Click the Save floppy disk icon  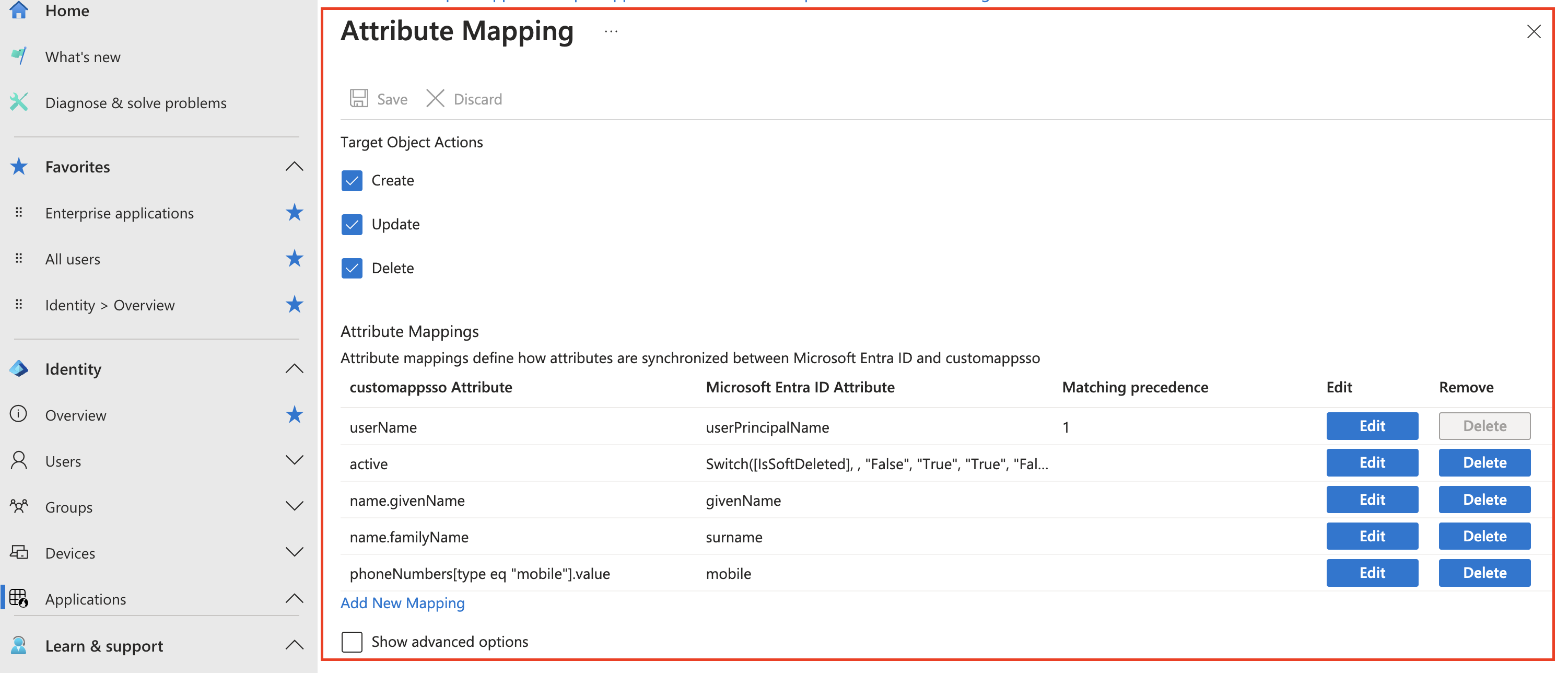click(x=358, y=98)
